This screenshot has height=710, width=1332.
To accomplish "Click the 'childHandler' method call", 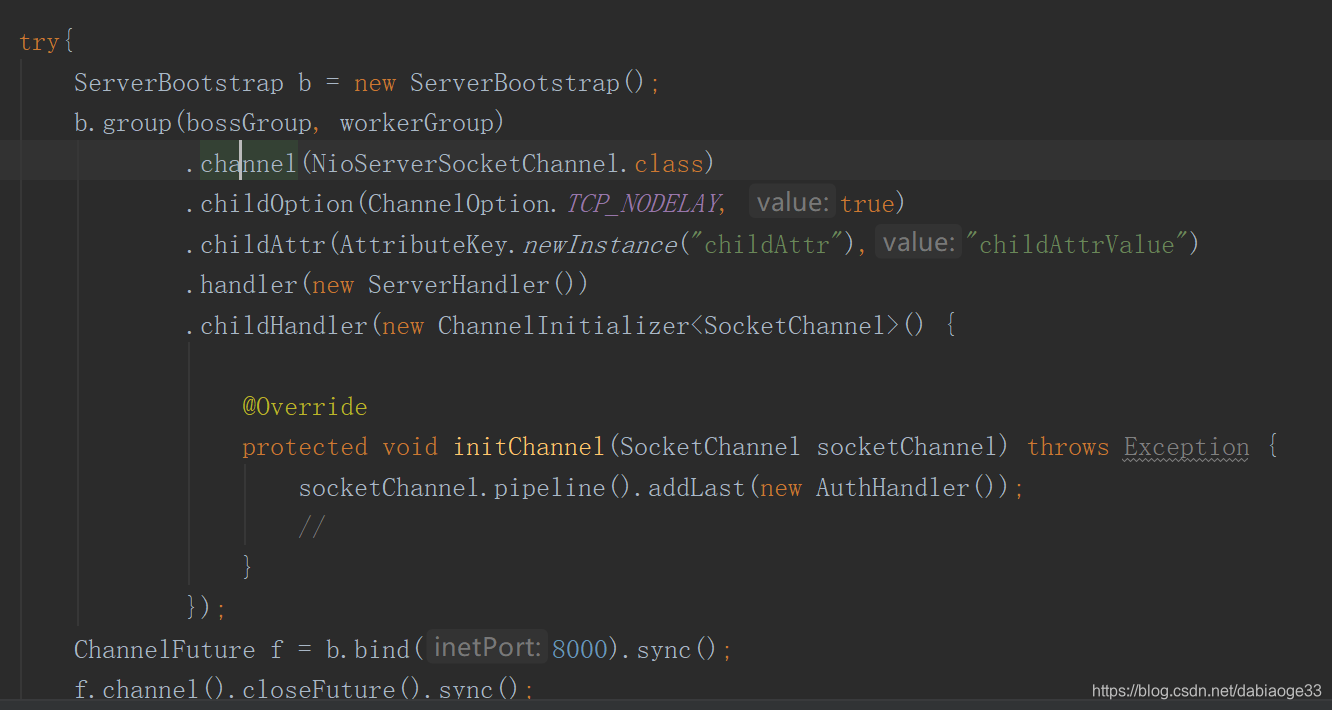I will 284,326.
